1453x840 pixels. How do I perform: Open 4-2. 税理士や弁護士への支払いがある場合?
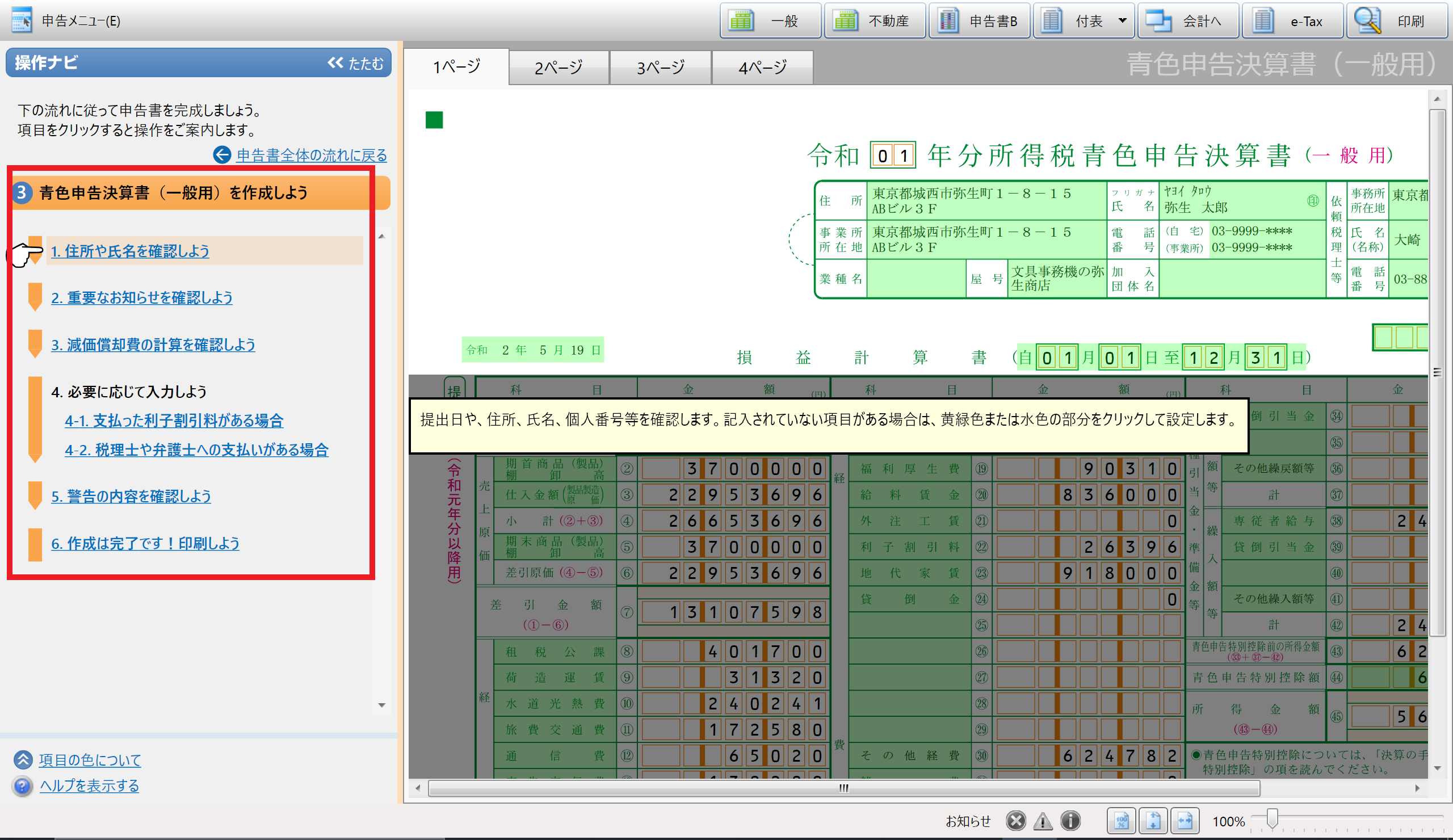coord(196,450)
